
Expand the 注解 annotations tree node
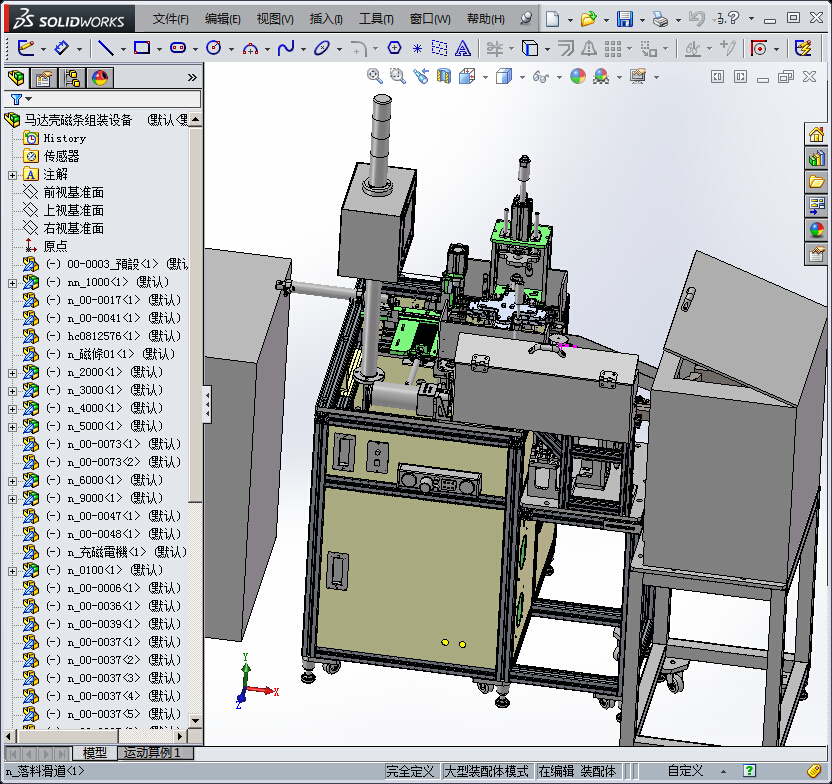12,175
